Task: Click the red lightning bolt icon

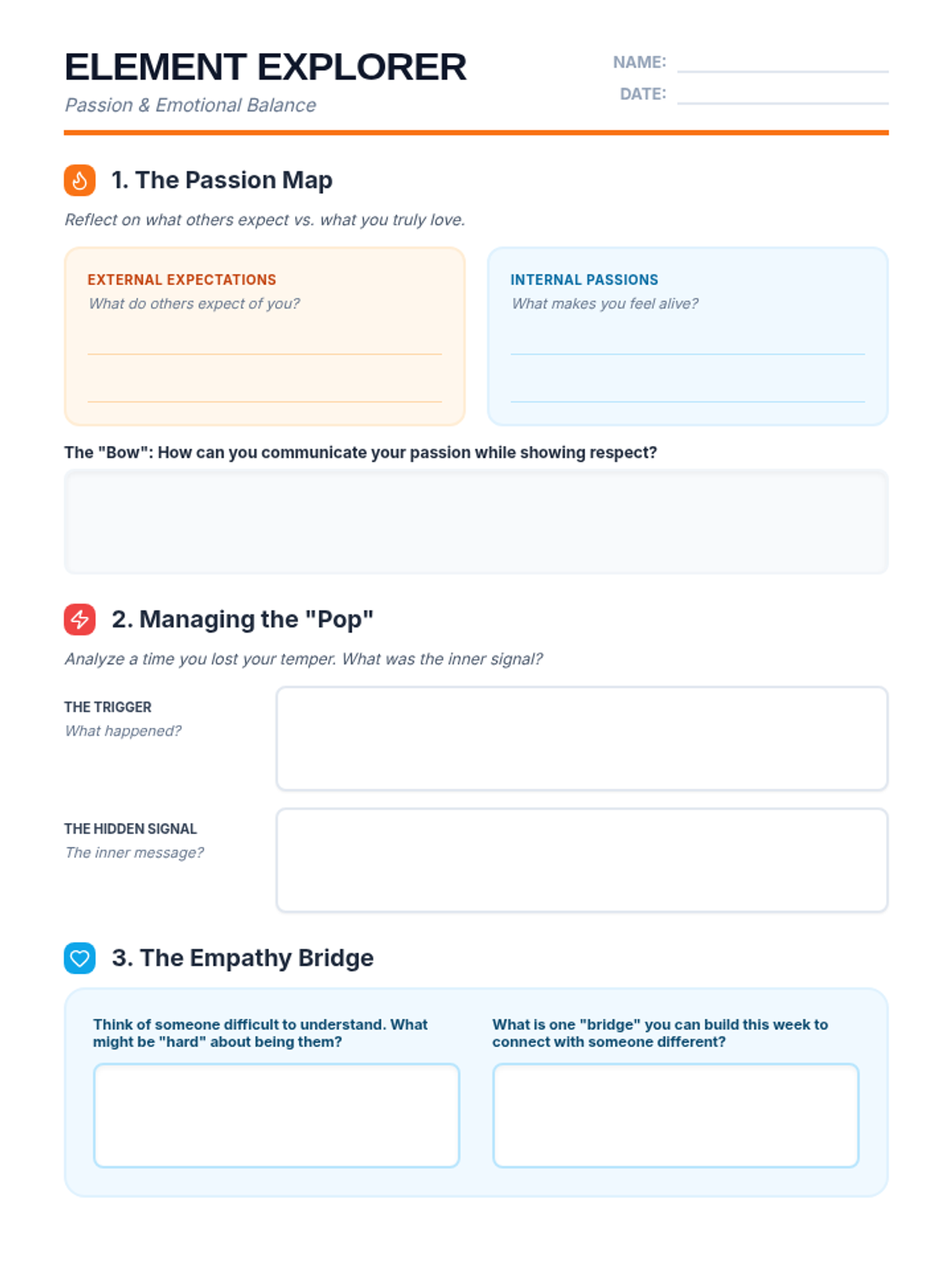Action: pyautogui.click(x=79, y=619)
